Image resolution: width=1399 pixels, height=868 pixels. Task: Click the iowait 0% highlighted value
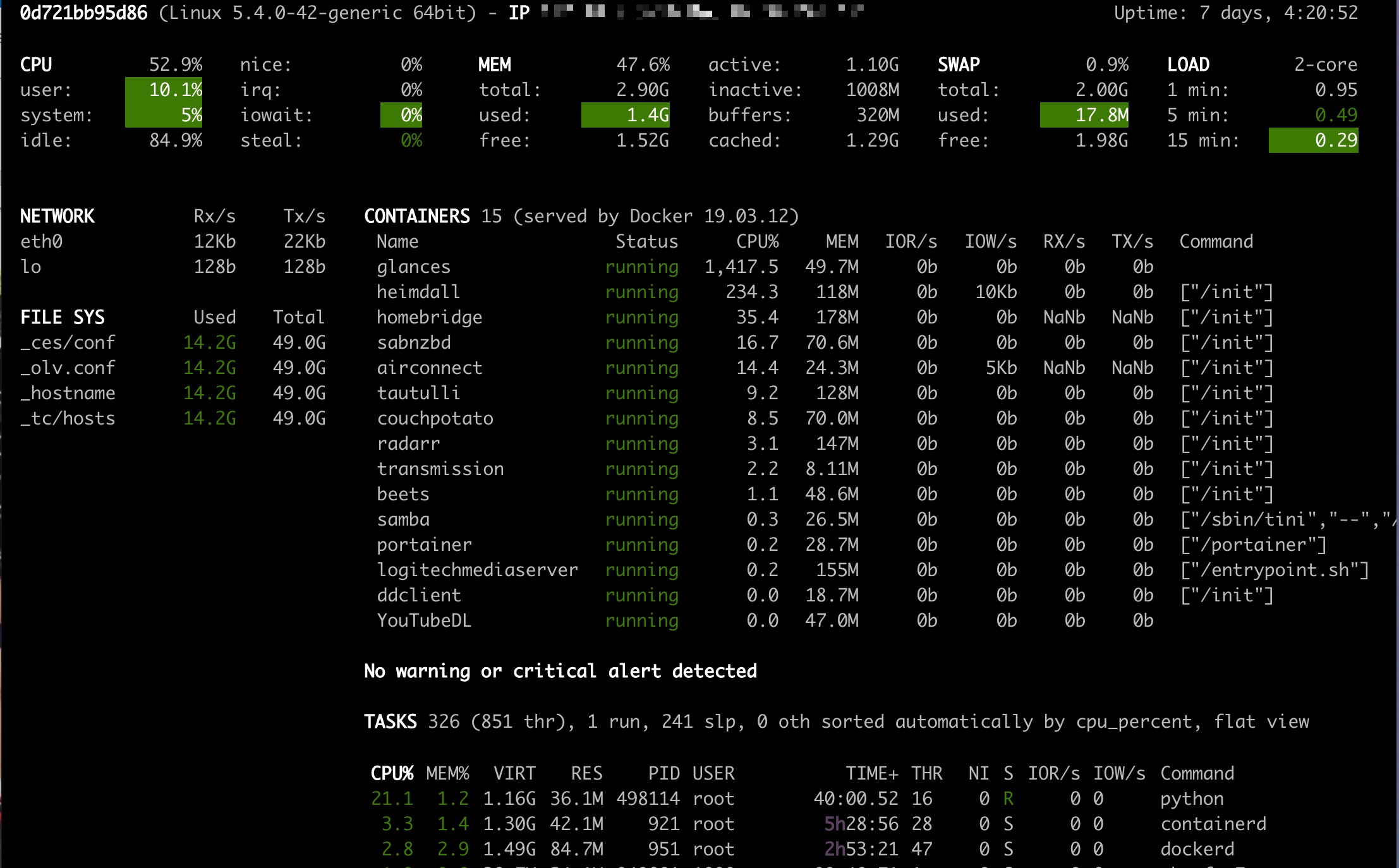[401, 115]
